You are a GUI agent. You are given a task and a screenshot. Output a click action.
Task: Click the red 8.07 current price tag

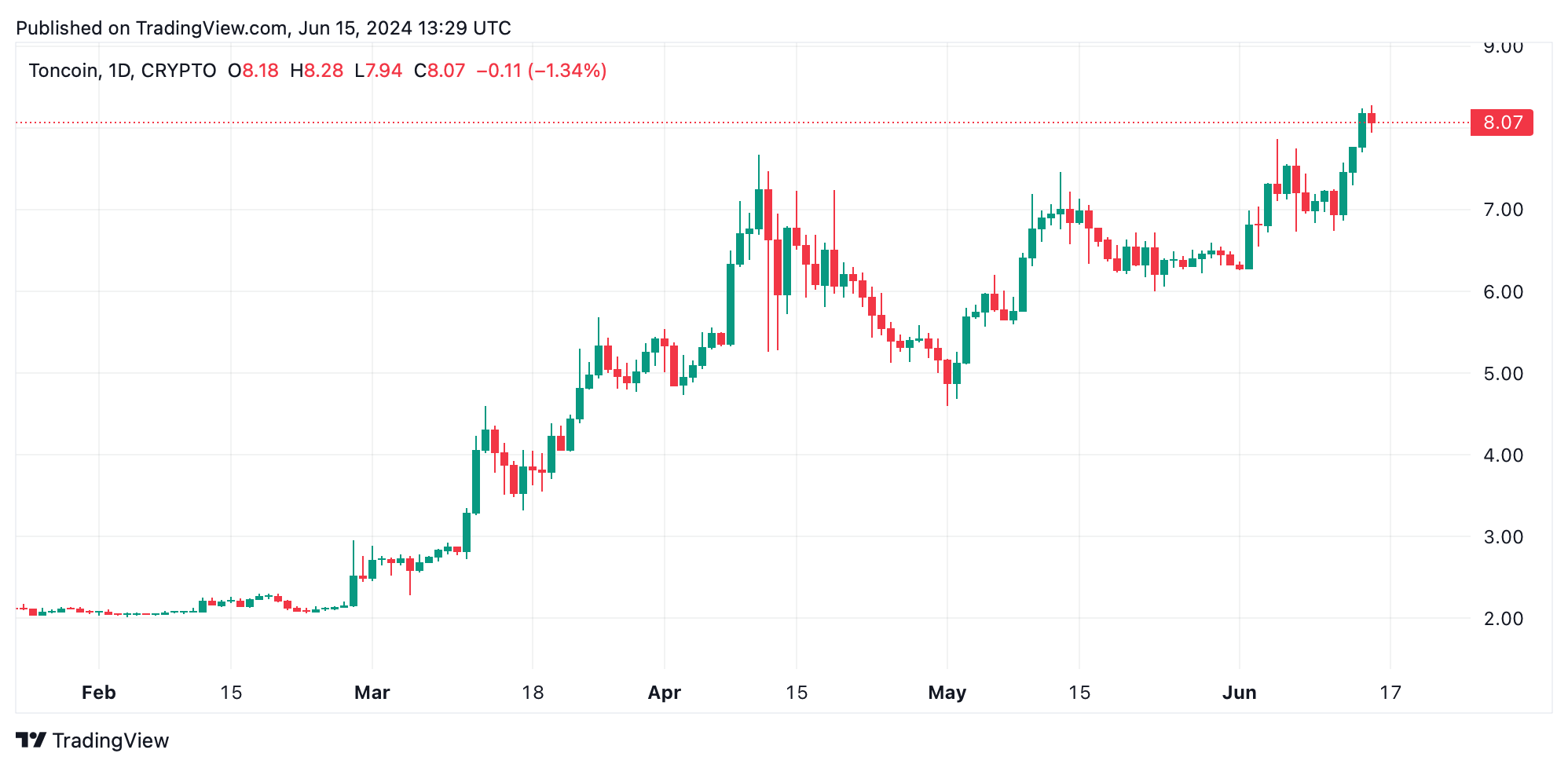click(x=1501, y=123)
